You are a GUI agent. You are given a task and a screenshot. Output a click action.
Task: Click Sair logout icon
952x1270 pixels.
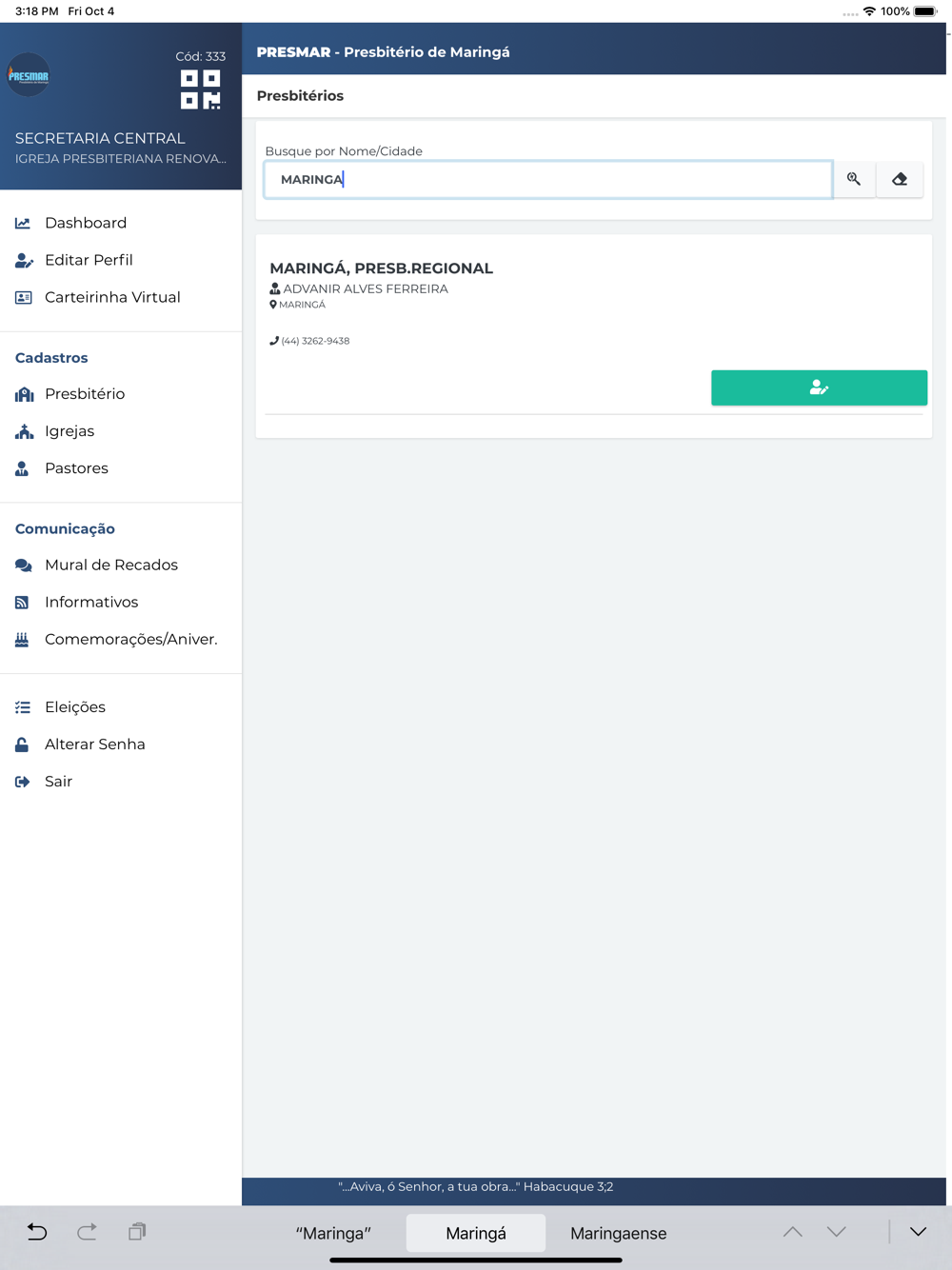(23, 782)
